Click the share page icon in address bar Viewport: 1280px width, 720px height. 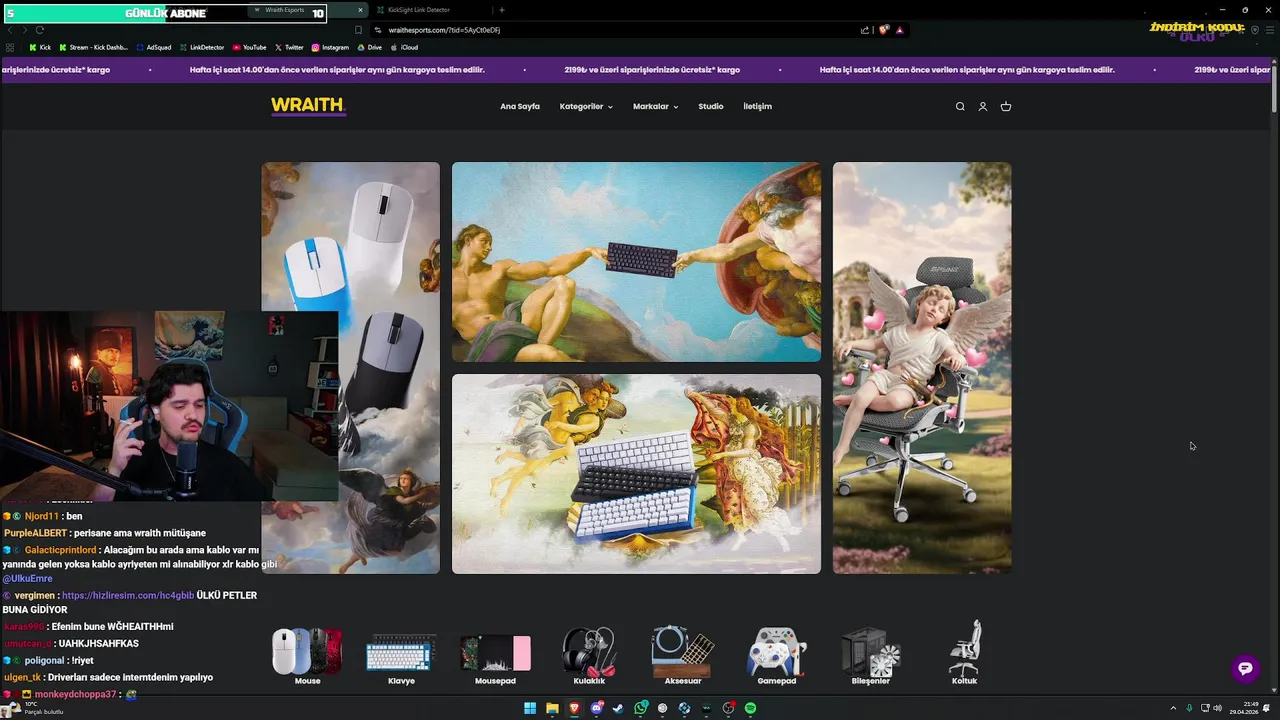pos(865,30)
